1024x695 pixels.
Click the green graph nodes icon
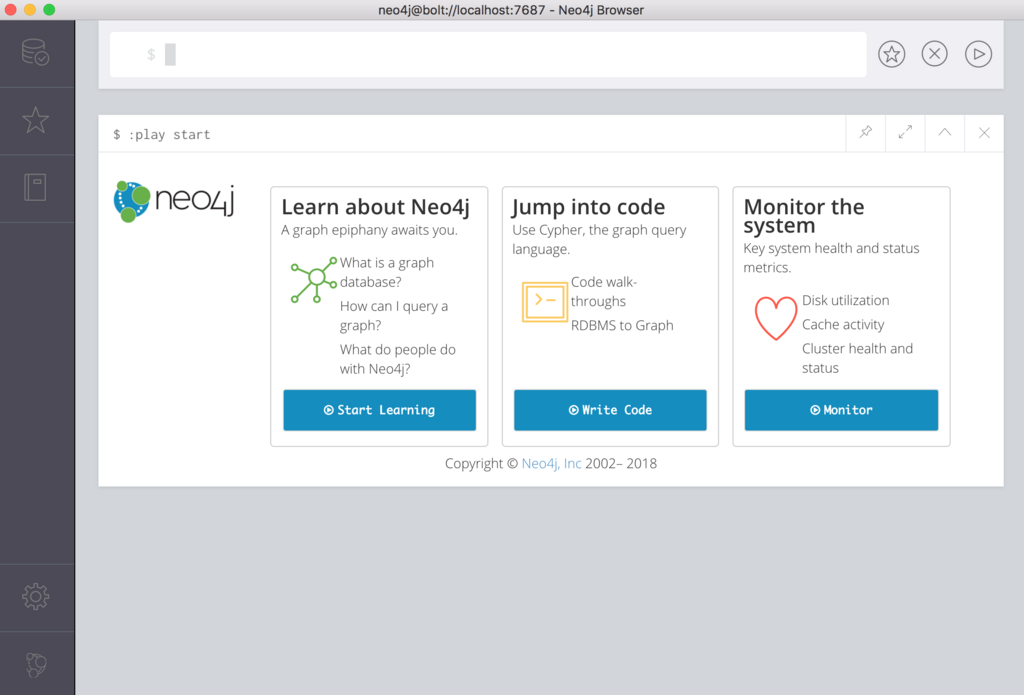coord(313,280)
